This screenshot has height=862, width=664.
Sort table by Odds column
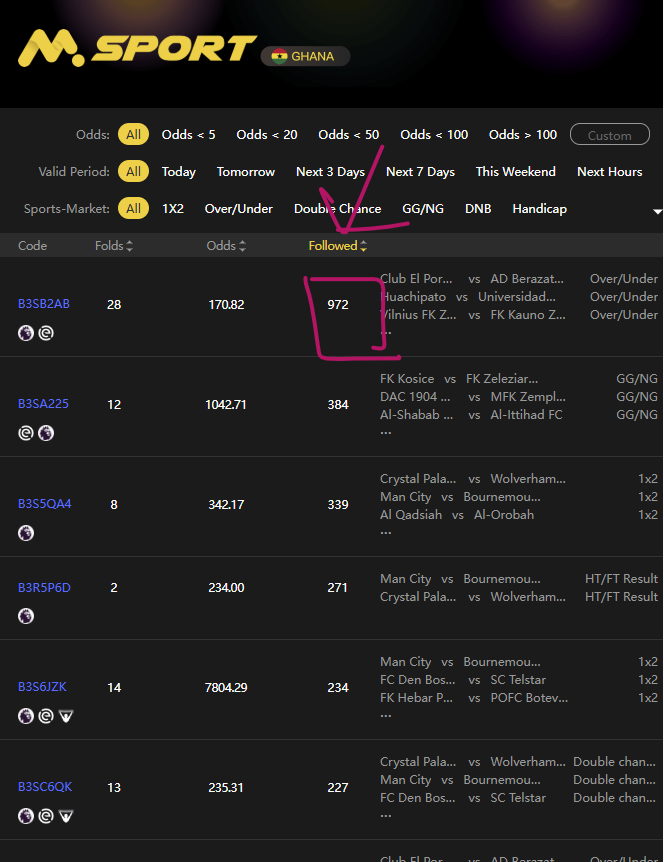click(226, 246)
